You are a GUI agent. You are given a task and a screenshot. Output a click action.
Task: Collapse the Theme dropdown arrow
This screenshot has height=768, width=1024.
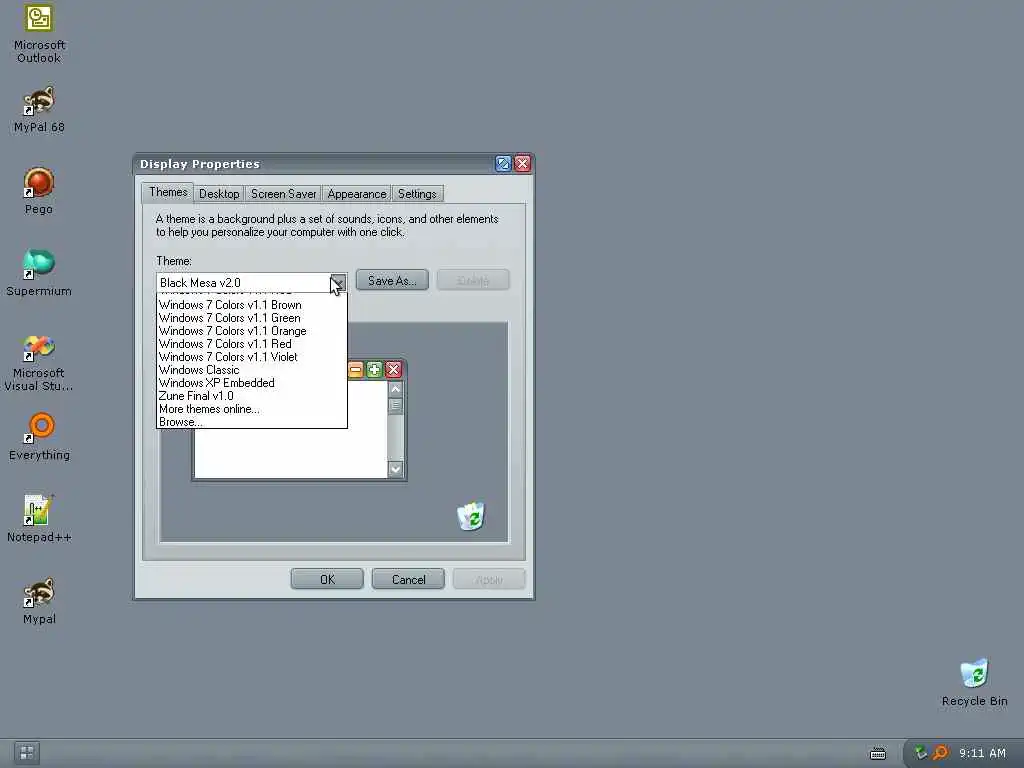point(338,282)
